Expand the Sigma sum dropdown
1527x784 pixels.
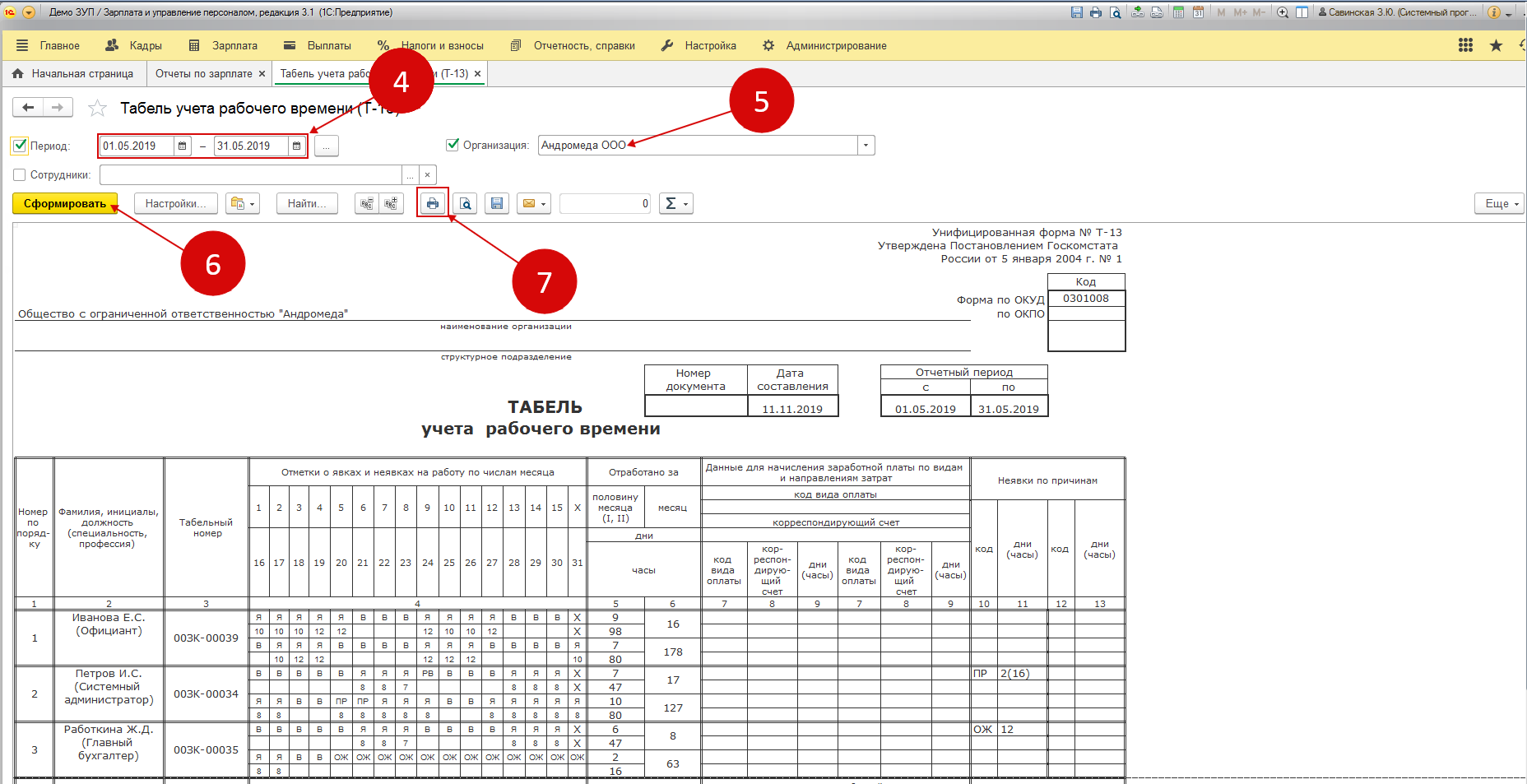pos(676,203)
